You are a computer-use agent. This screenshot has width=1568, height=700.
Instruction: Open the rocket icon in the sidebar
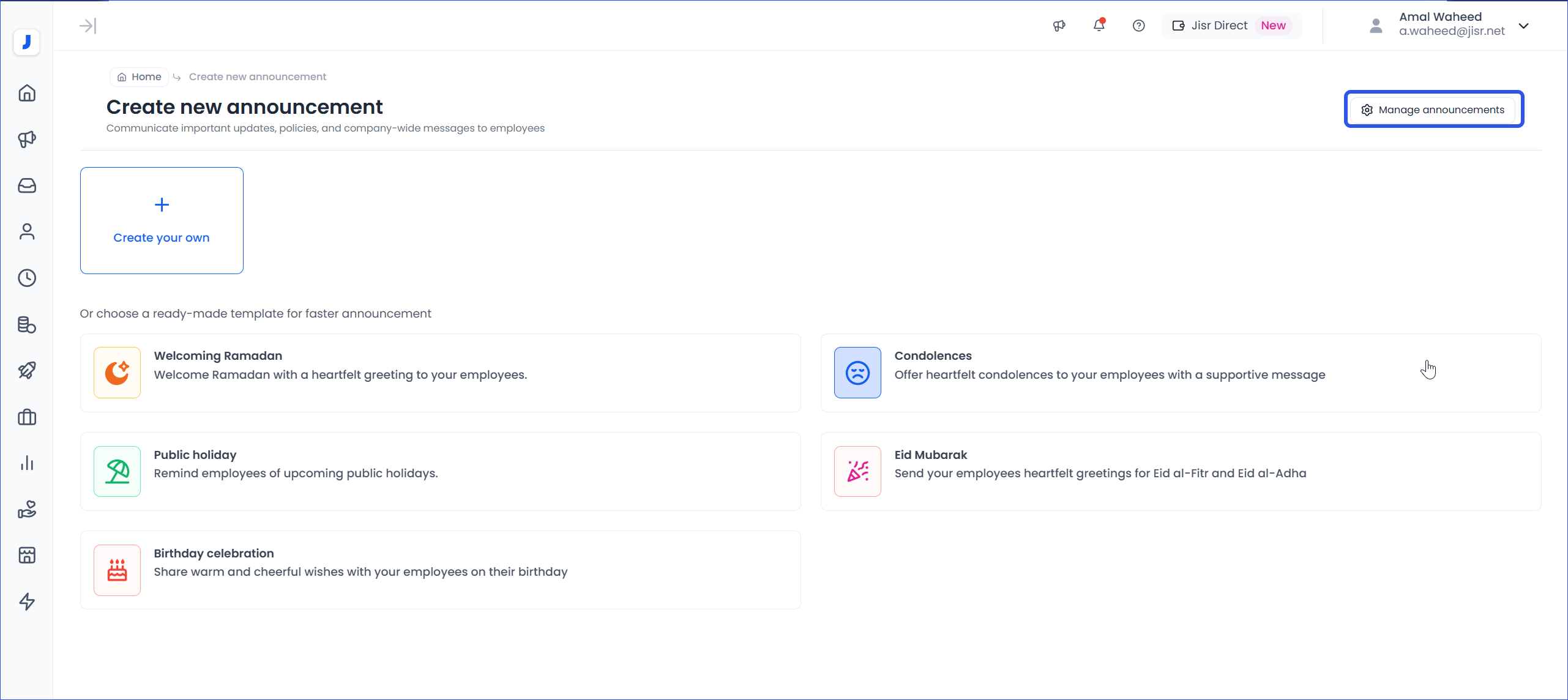[27, 370]
